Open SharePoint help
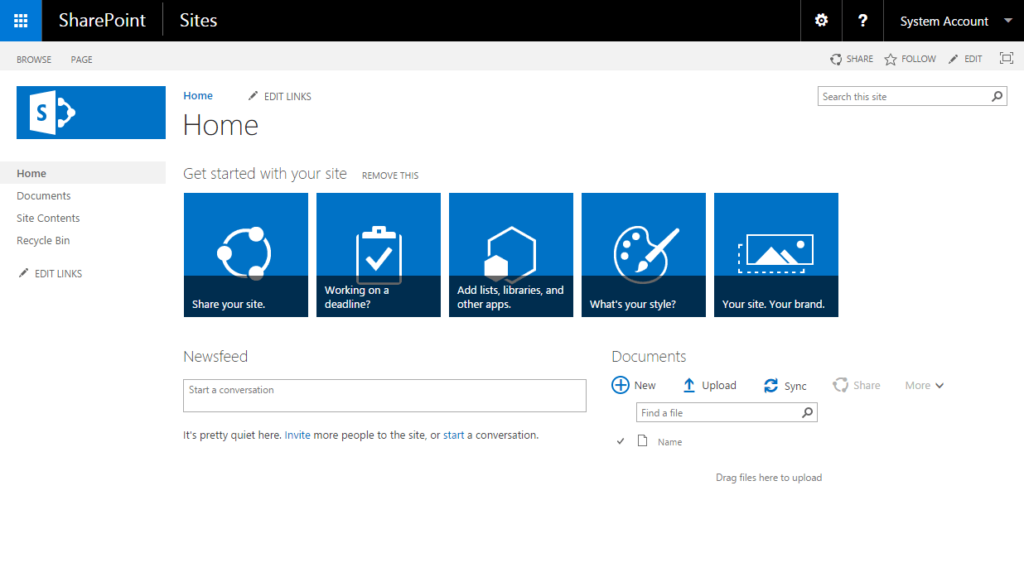The width and height of the screenshot is (1024, 577). tap(862, 20)
